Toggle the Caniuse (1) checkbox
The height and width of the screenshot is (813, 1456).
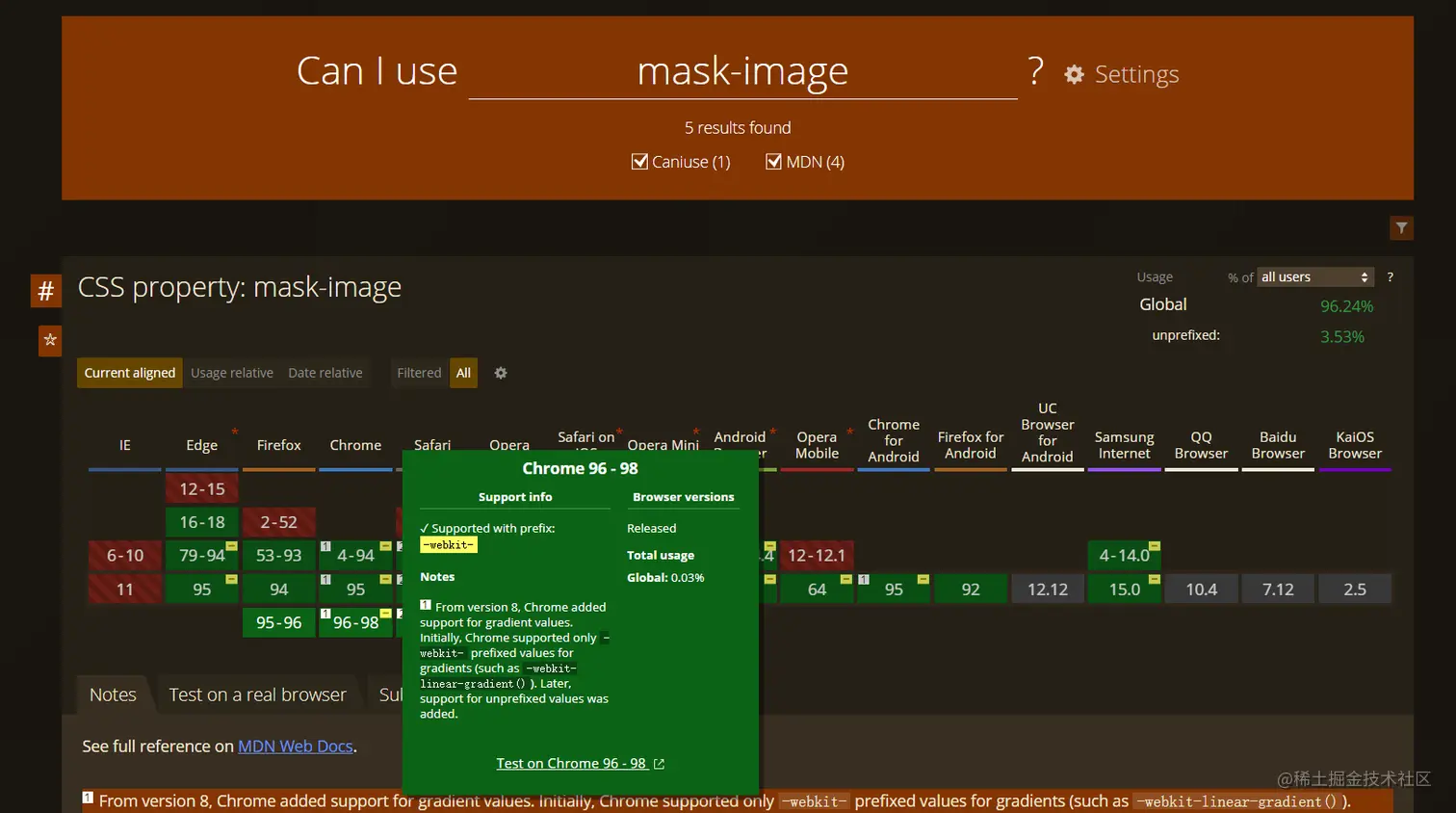pos(639,161)
